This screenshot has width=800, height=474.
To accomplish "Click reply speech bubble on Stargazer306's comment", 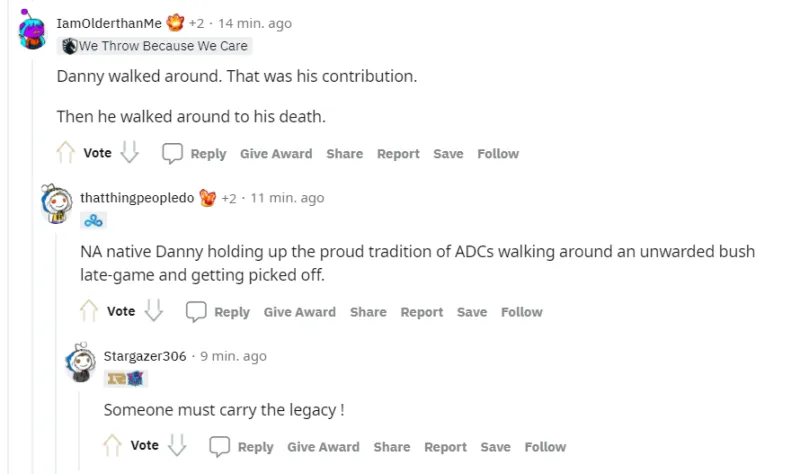I will [x=220, y=446].
